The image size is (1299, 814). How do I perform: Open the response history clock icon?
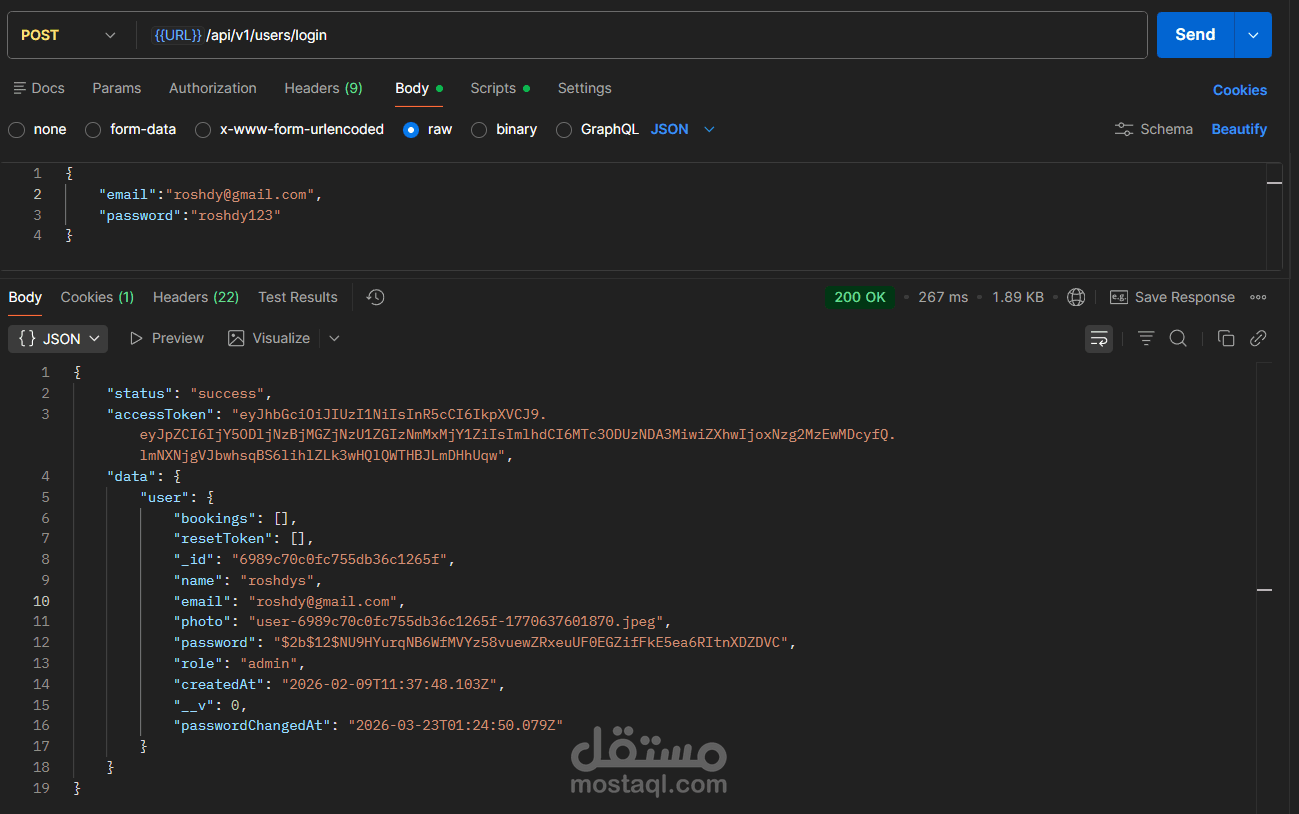376,297
